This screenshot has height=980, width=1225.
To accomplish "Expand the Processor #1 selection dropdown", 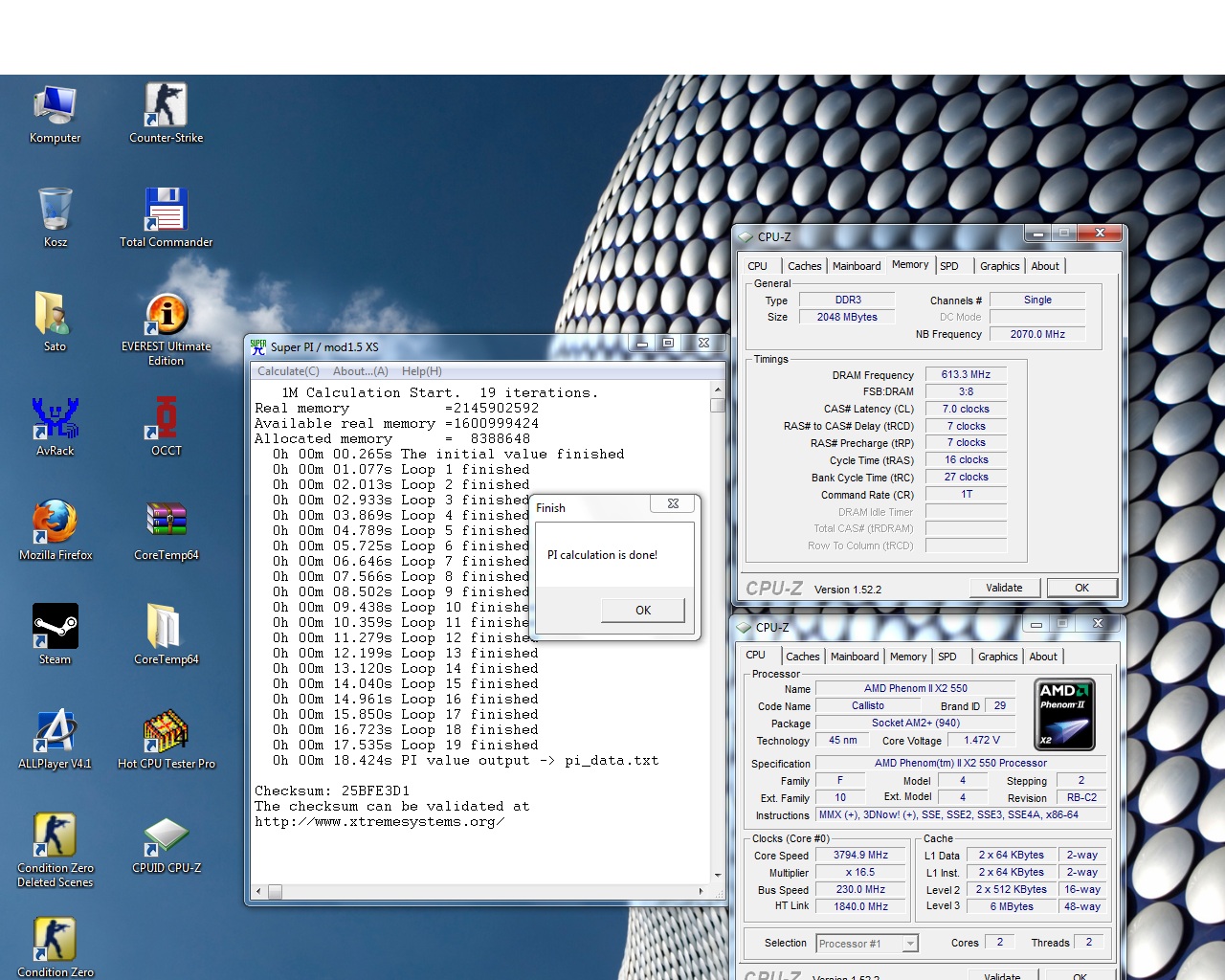I will pyautogui.click(x=909, y=944).
